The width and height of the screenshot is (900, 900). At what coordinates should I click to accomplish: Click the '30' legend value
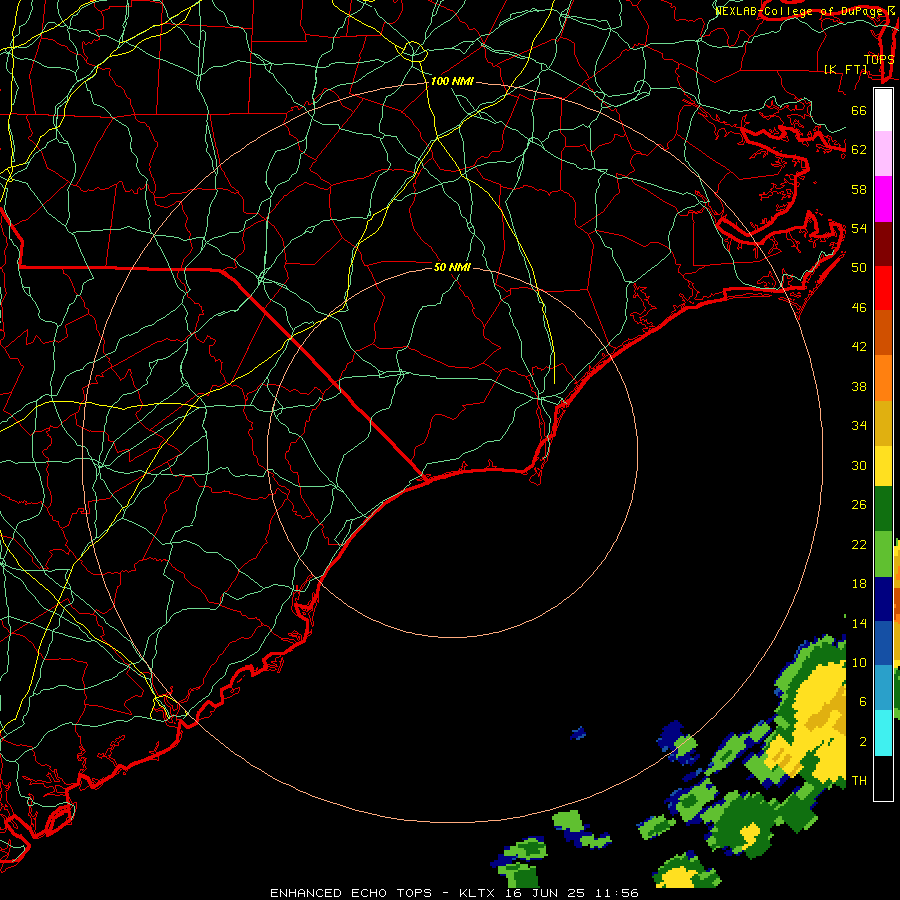tap(859, 465)
